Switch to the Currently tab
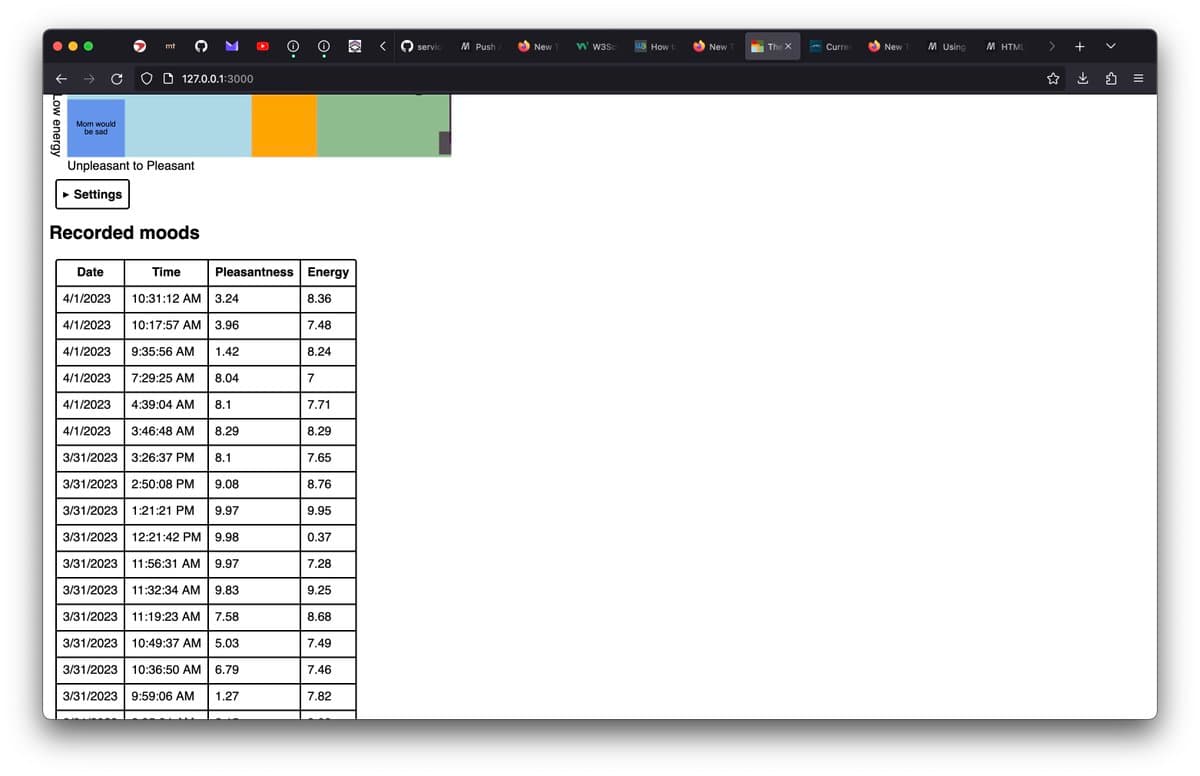 tap(833, 46)
